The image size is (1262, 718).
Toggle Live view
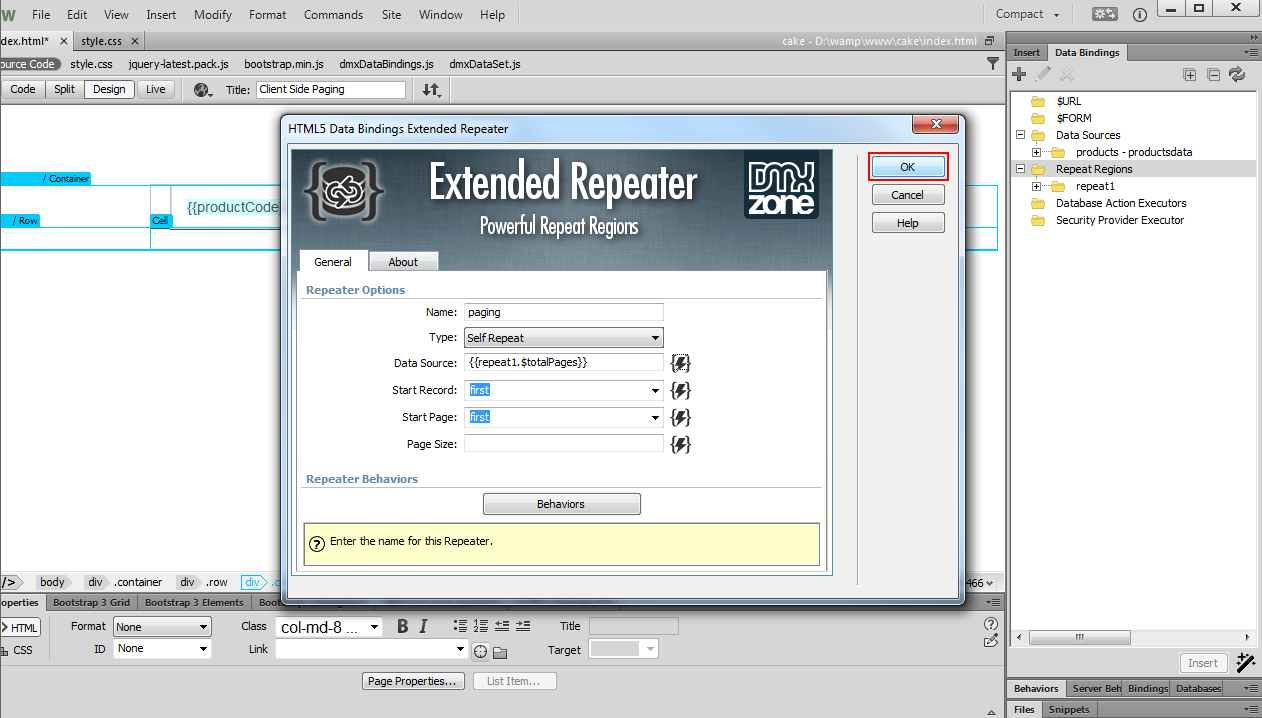tap(155, 89)
